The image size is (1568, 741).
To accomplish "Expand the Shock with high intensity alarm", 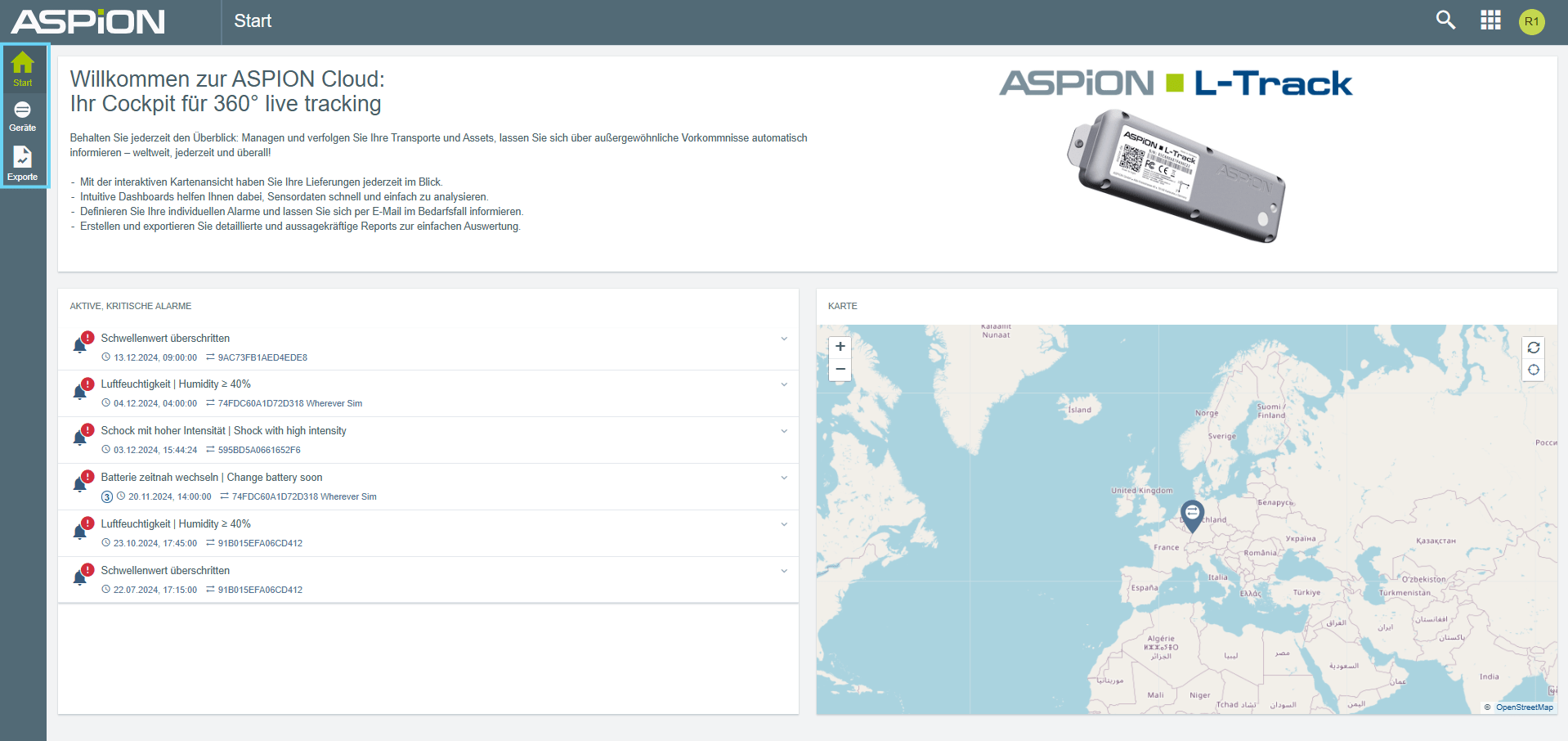I will tap(784, 431).
